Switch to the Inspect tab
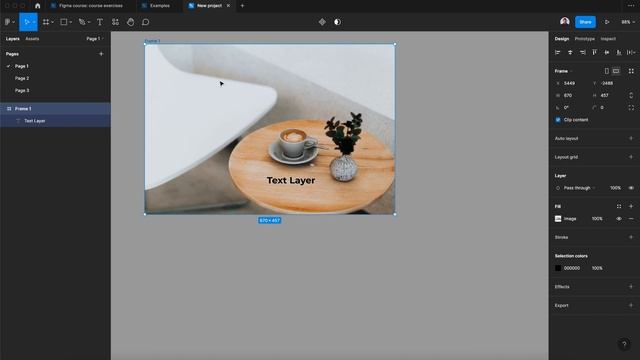 click(608, 39)
